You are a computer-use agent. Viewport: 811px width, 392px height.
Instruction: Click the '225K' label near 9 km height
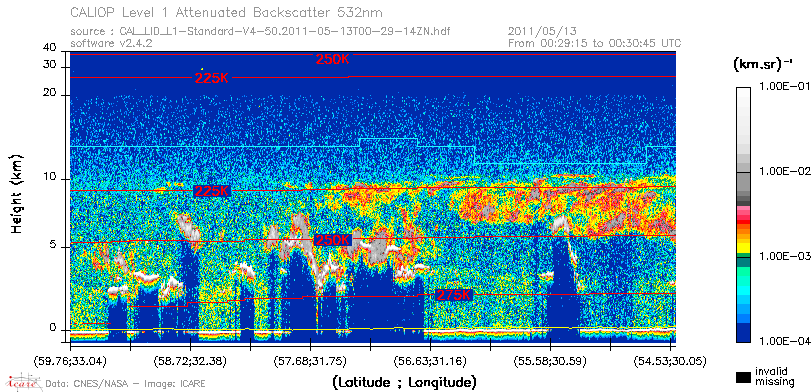(211, 191)
